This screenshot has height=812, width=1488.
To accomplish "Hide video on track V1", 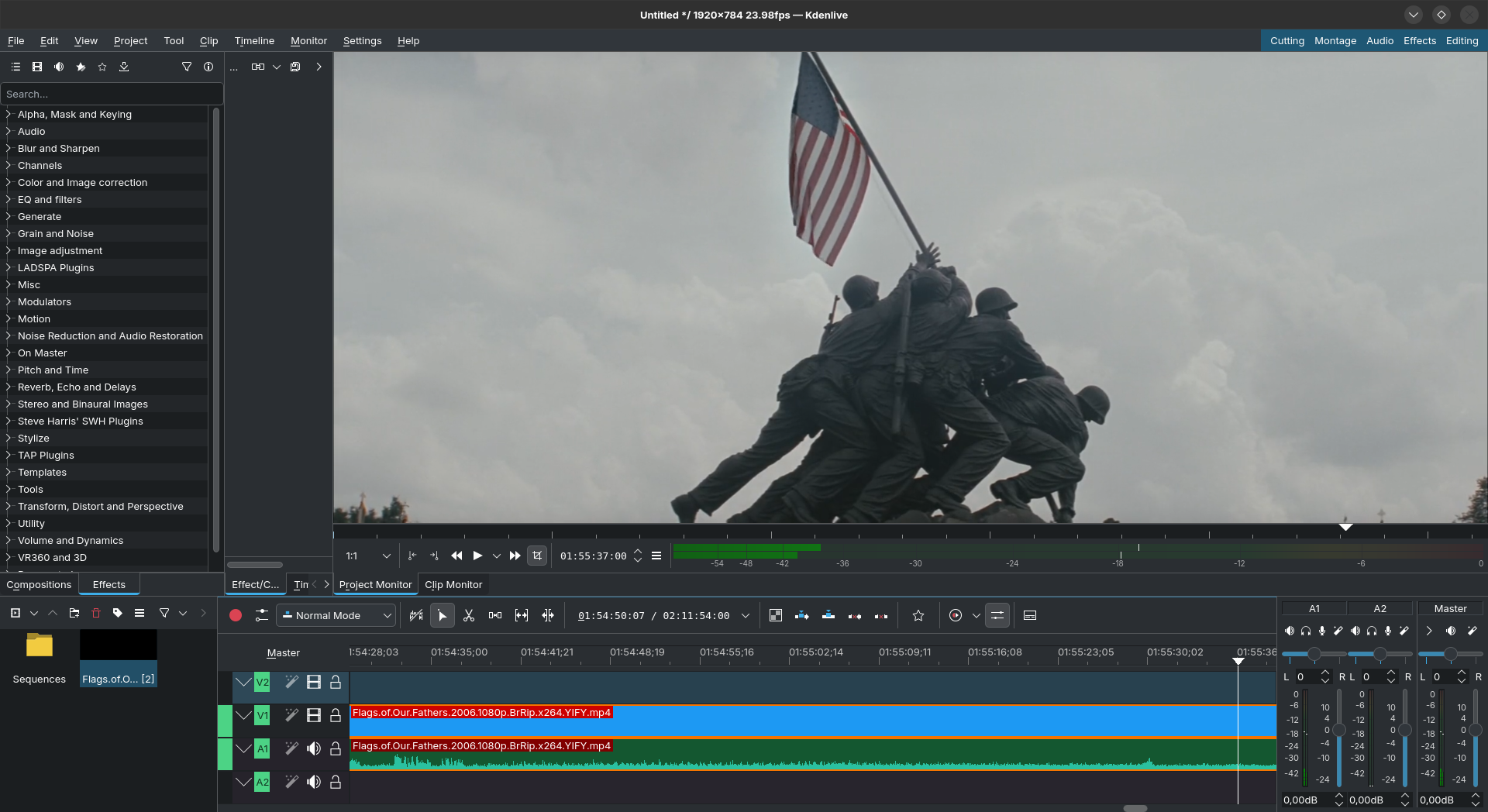I will (x=314, y=715).
